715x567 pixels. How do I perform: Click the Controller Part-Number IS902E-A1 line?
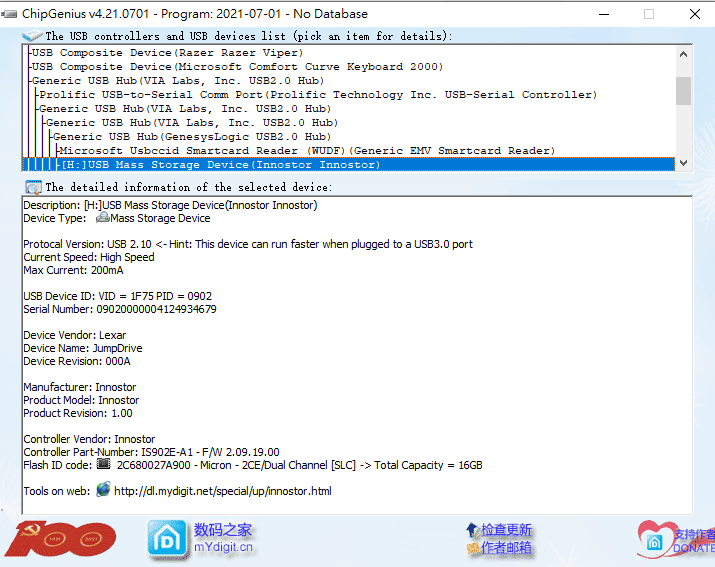click(x=151, y=452)
